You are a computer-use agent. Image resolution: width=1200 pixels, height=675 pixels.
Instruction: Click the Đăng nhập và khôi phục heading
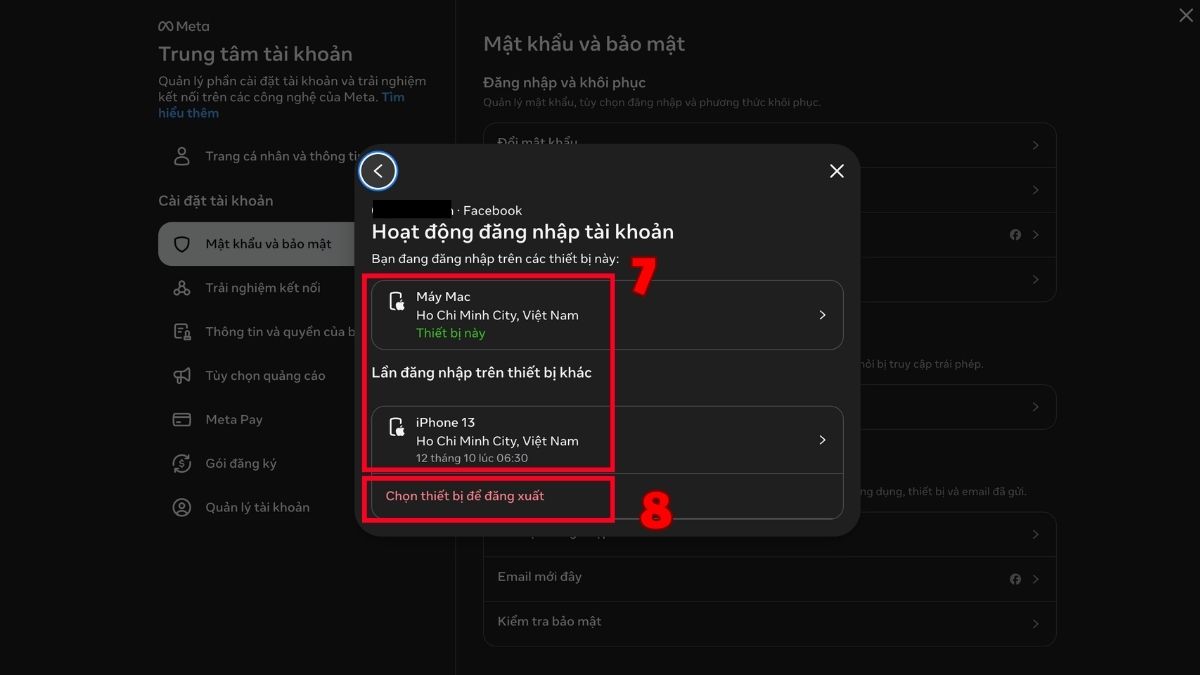click(x=565, y=82)
